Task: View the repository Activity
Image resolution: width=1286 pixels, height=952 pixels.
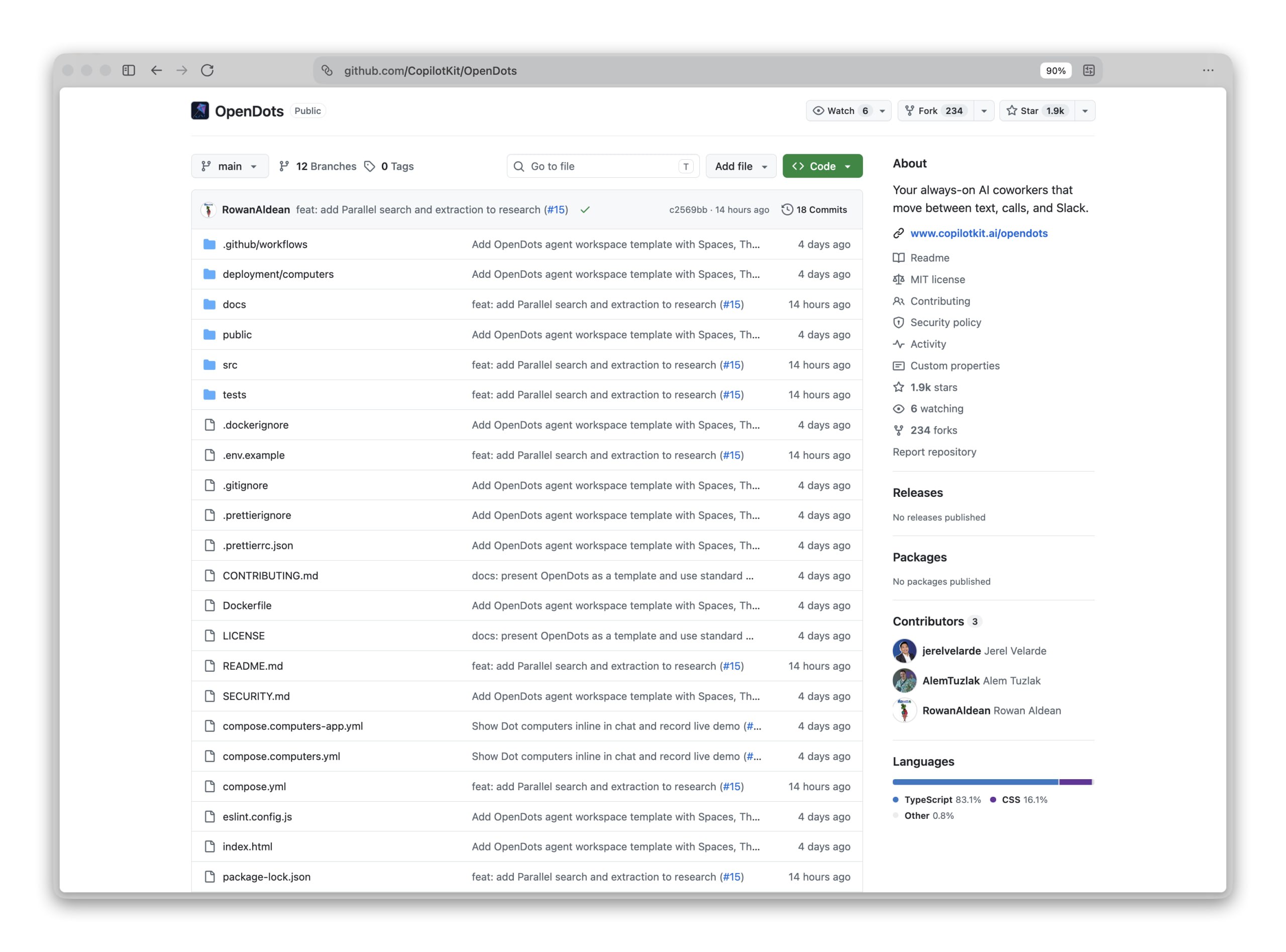Action: (x=920, y=344)
